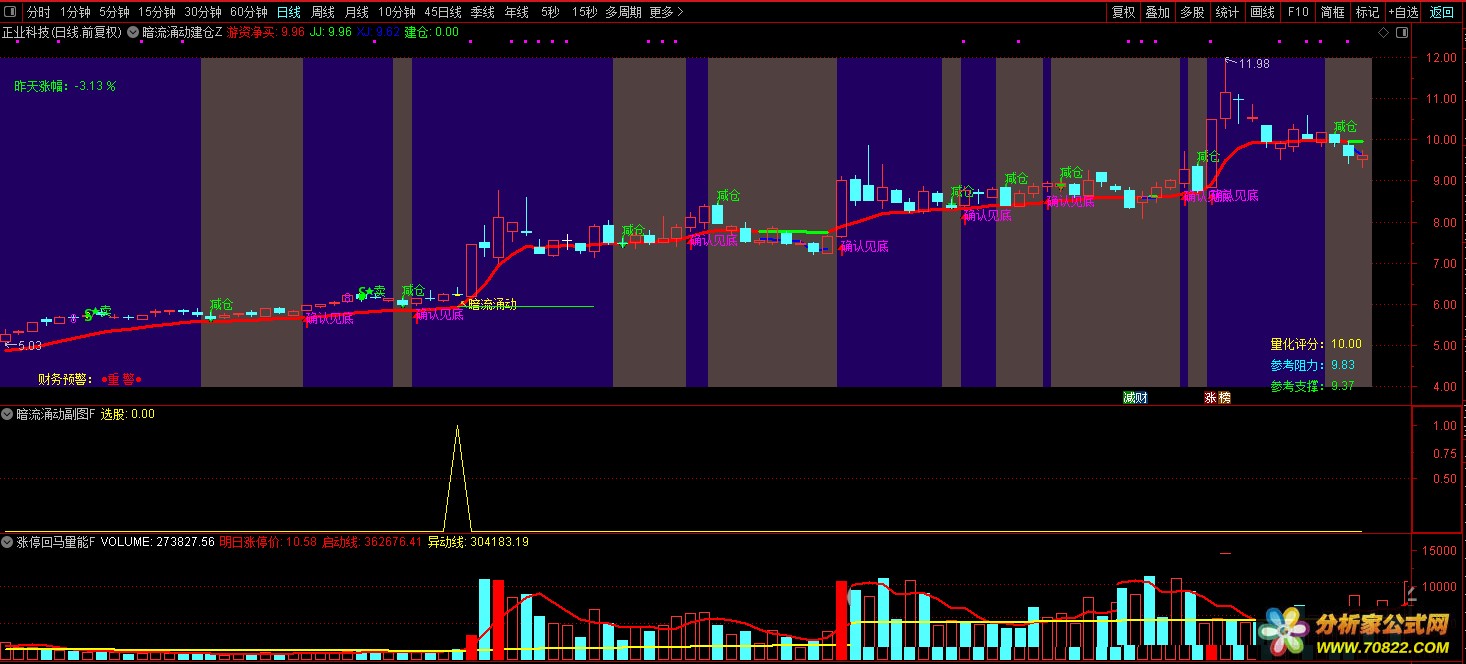Click the yellow 选股 signal spike peak

coord(457,428)
